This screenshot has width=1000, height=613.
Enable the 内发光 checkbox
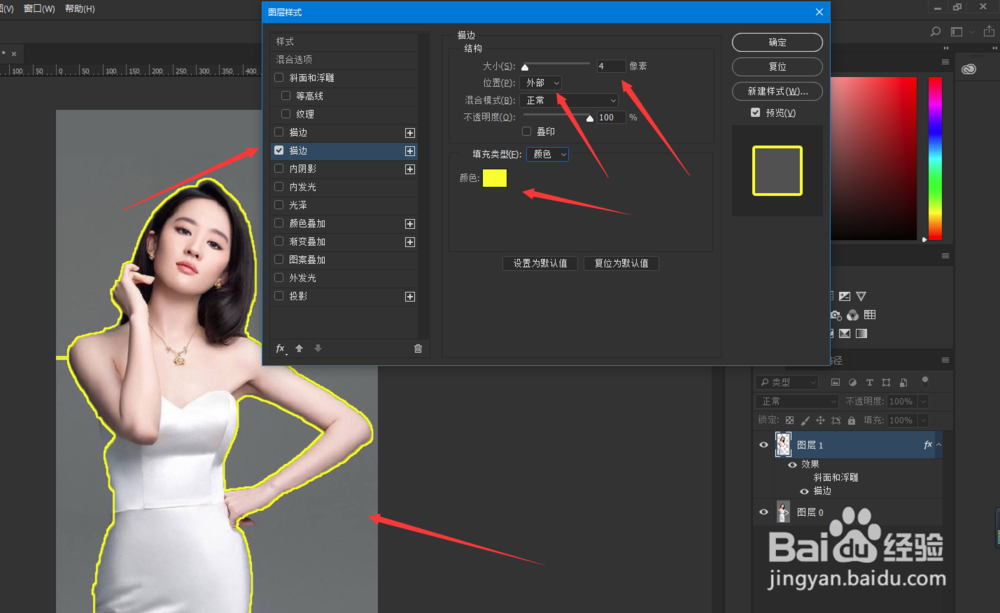[279, 187]
